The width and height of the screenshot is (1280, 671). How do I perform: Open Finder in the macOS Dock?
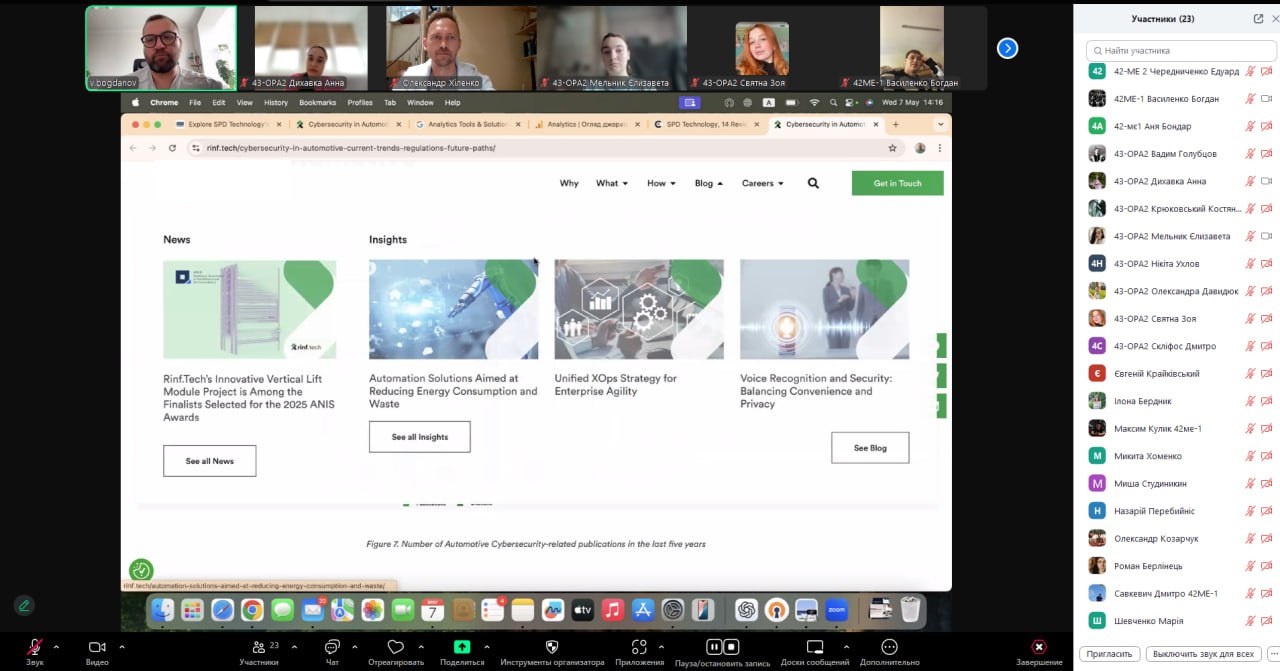tap(163, 610)
